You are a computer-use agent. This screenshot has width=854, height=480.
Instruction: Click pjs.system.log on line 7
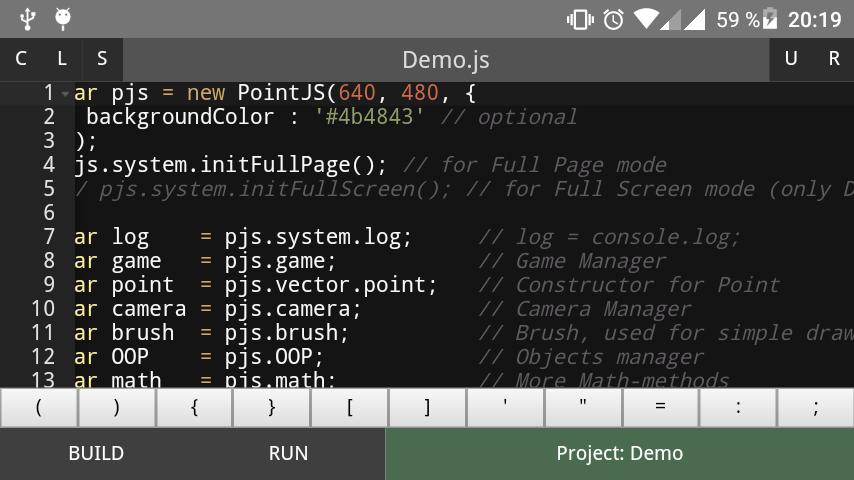(x=313, y=238)
